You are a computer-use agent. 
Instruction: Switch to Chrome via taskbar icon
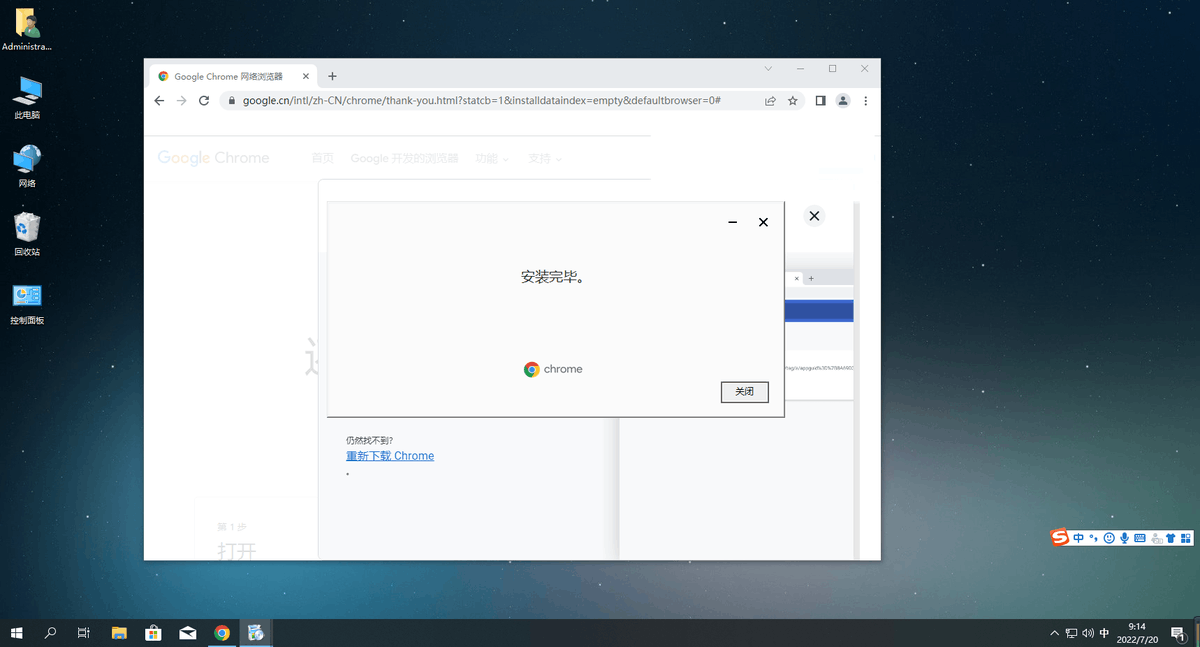[222, 633]
